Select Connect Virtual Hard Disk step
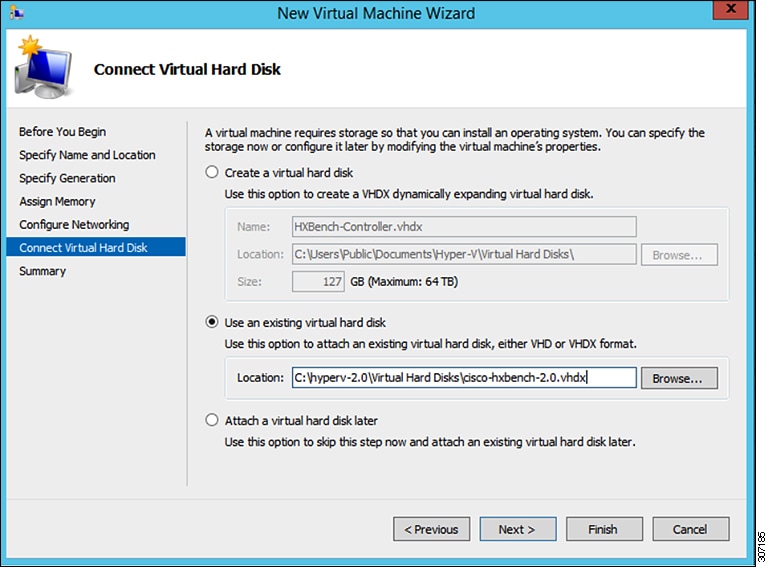This screenshot has width=768, height=567. (x=83, y=248)
